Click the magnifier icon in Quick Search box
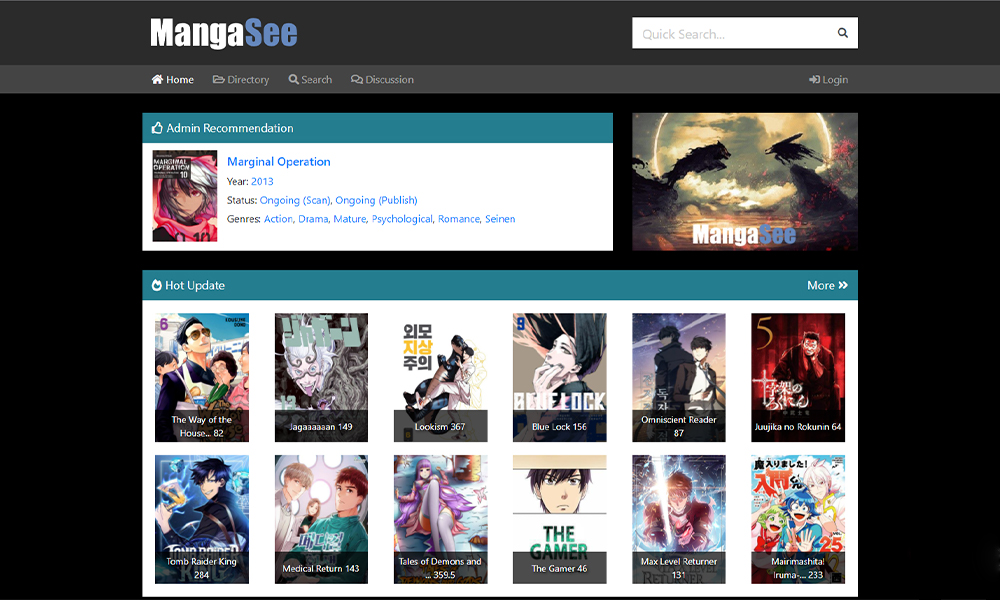 (842, 33)
